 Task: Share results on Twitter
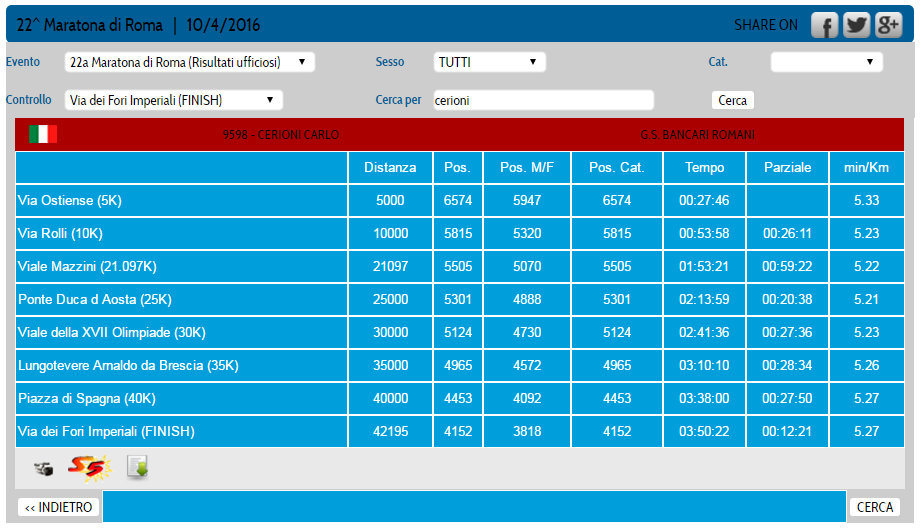[856, 26]
